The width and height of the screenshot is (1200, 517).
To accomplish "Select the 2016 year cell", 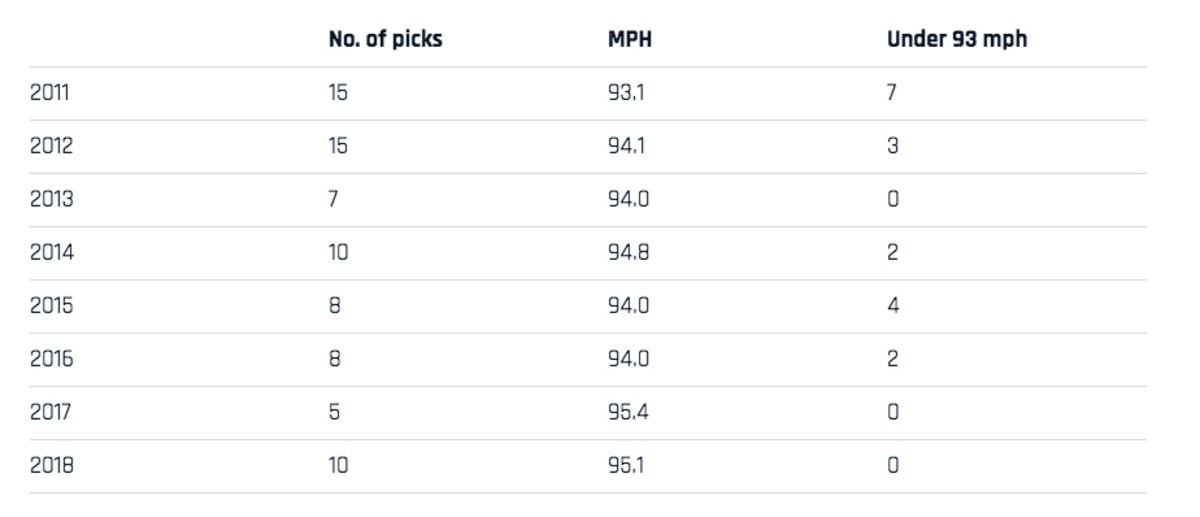I will (x=51, y=359).
